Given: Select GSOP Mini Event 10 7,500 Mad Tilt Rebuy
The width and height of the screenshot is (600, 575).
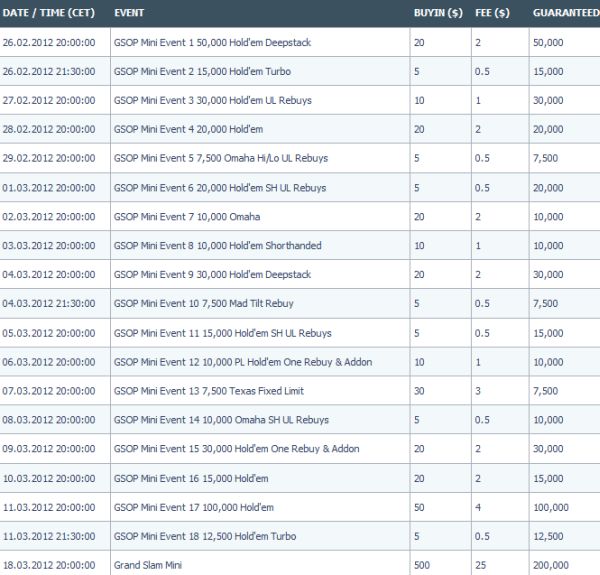Looking at the screenshot, I should click(204, 303).
